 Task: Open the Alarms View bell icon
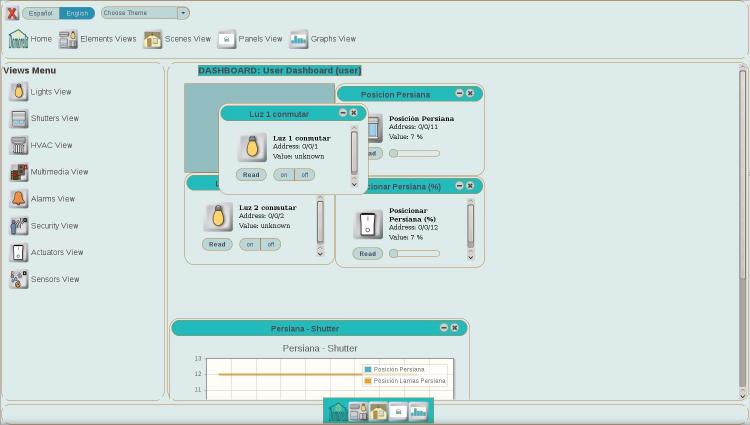18,199
